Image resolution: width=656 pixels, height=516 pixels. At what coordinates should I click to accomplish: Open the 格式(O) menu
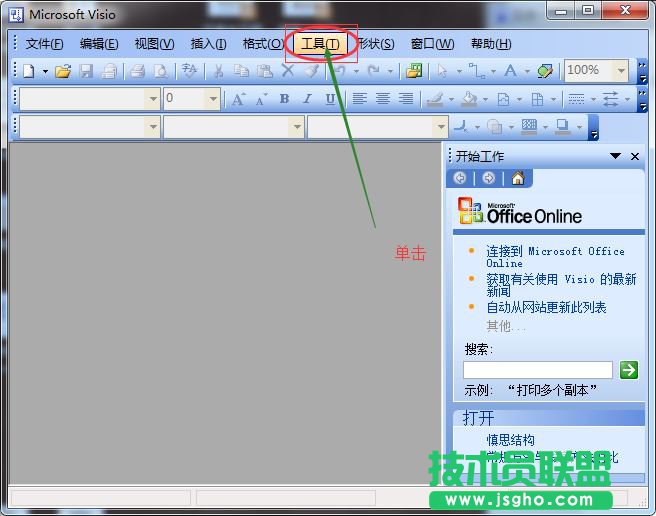tap(263, 44)
